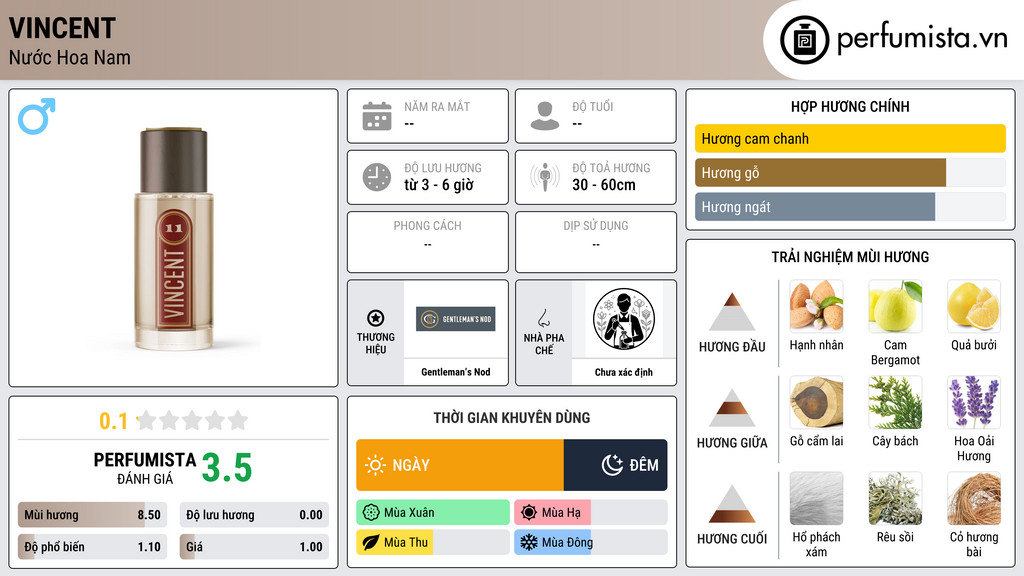
Task: Click the Mùa Hạ sun icon
Action: (529, 513)
